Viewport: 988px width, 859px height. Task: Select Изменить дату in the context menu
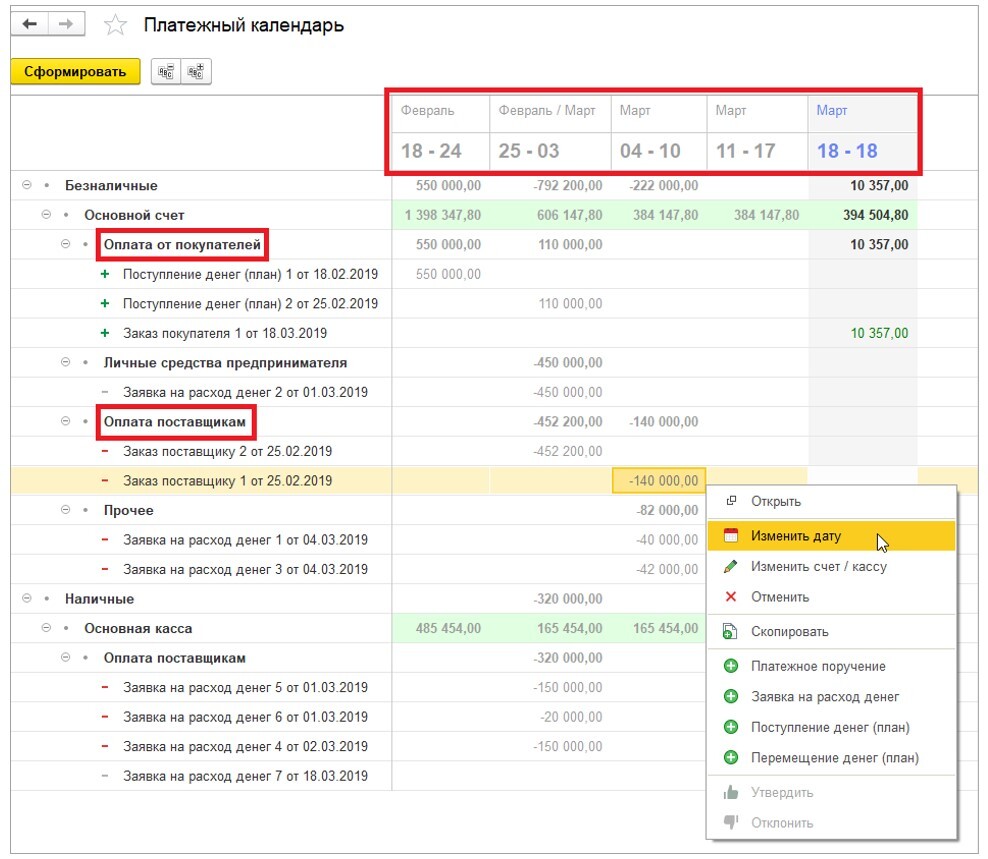pos(796,536)
